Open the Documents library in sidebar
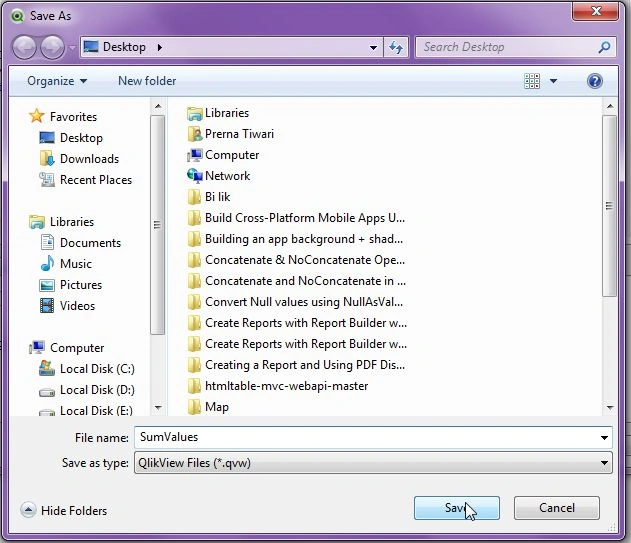 [x=80, y=243]
